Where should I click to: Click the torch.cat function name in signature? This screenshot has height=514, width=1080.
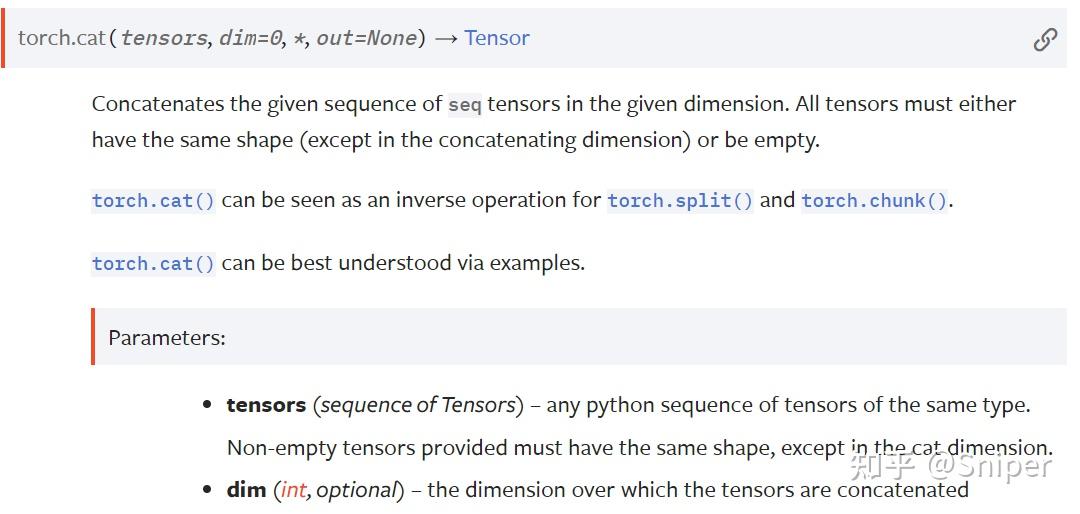pyautogui.click(x=61, y=38)
